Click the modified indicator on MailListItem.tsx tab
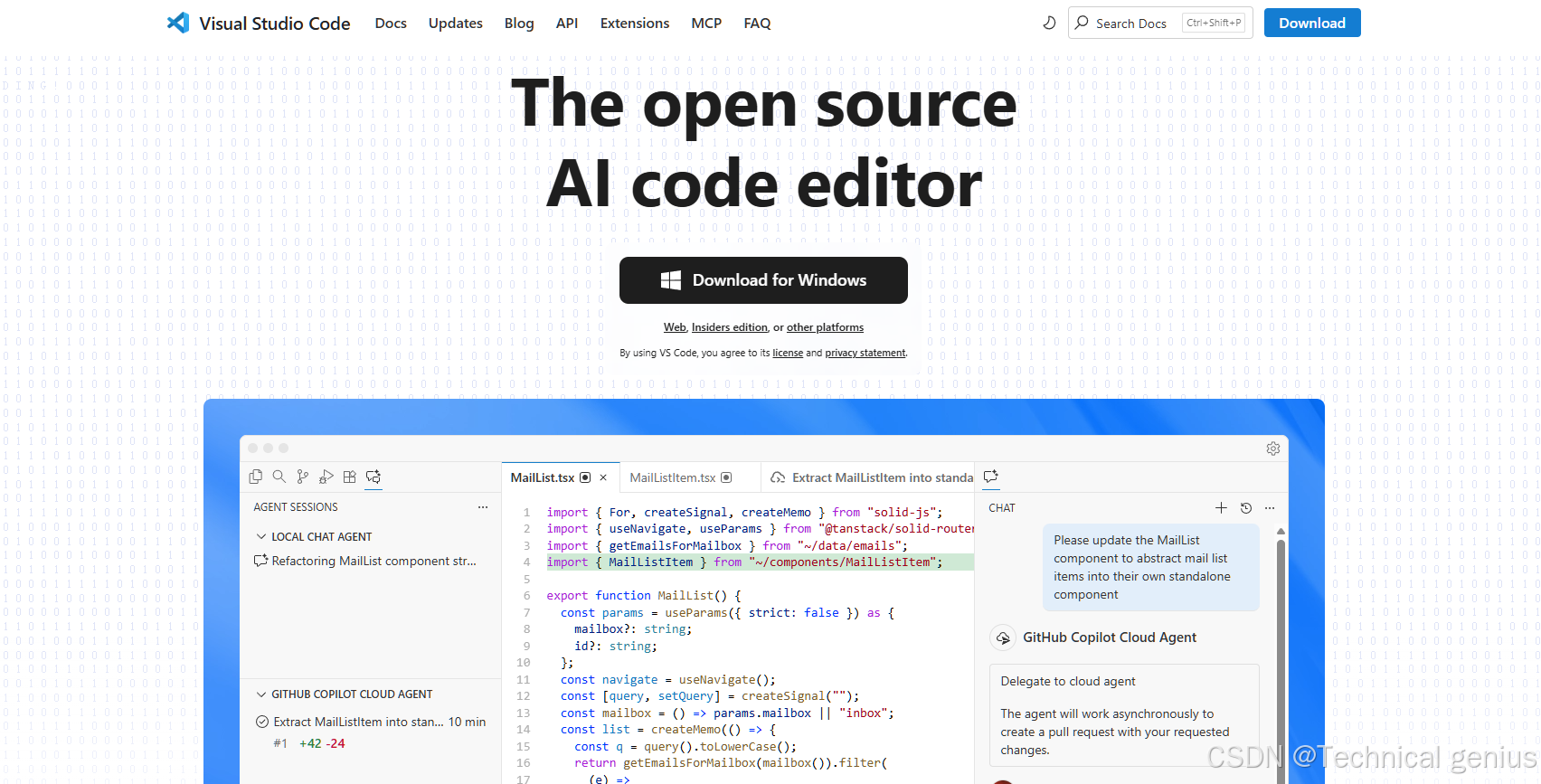Viewport: 1541px width, 784px height. 726,477
